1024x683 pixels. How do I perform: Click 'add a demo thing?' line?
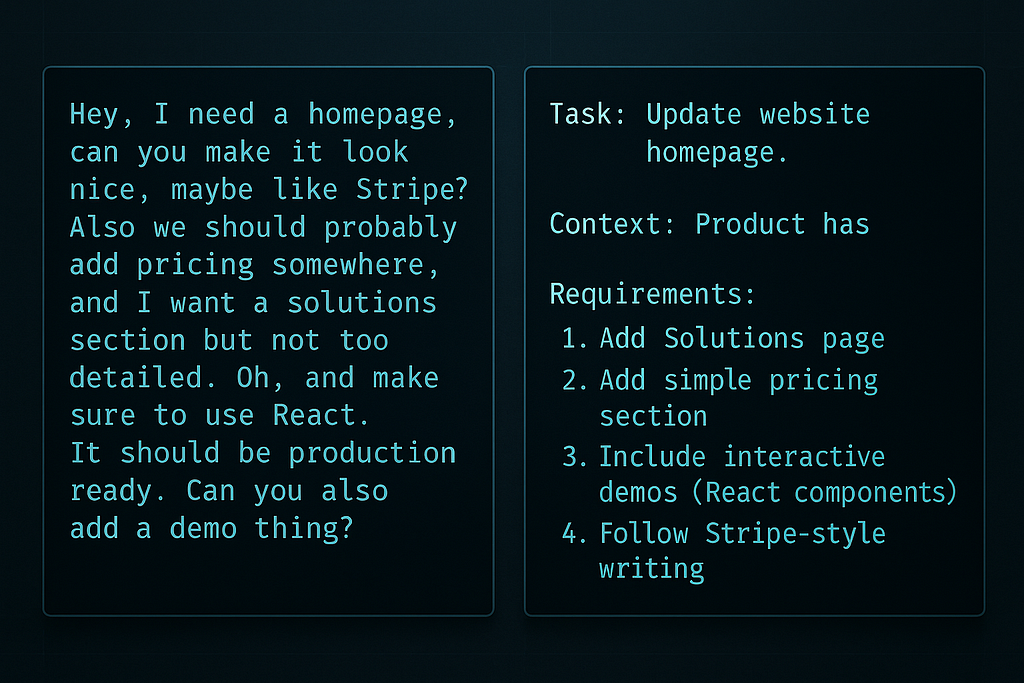[x=211, y=528]
